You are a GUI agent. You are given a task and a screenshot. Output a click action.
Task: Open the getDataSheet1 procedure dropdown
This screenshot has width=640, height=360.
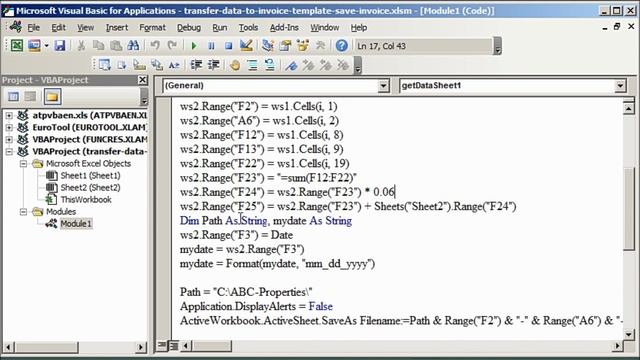click(620, 86)
